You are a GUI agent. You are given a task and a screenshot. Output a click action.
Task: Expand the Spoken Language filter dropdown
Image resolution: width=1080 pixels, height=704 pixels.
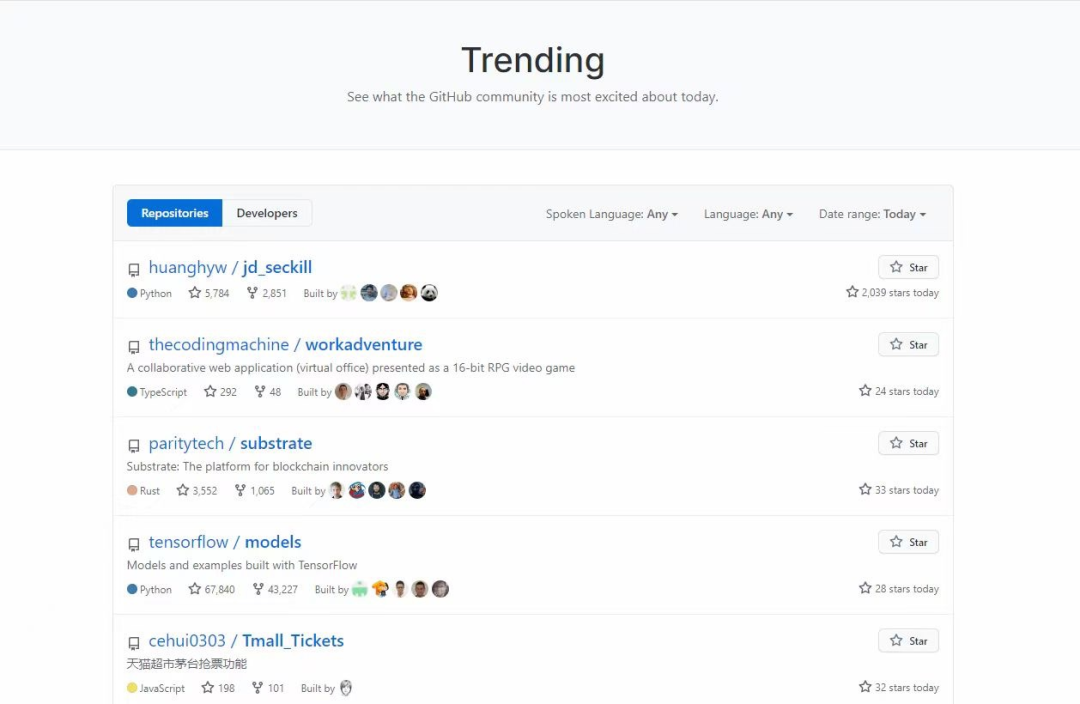pos(611,214)
